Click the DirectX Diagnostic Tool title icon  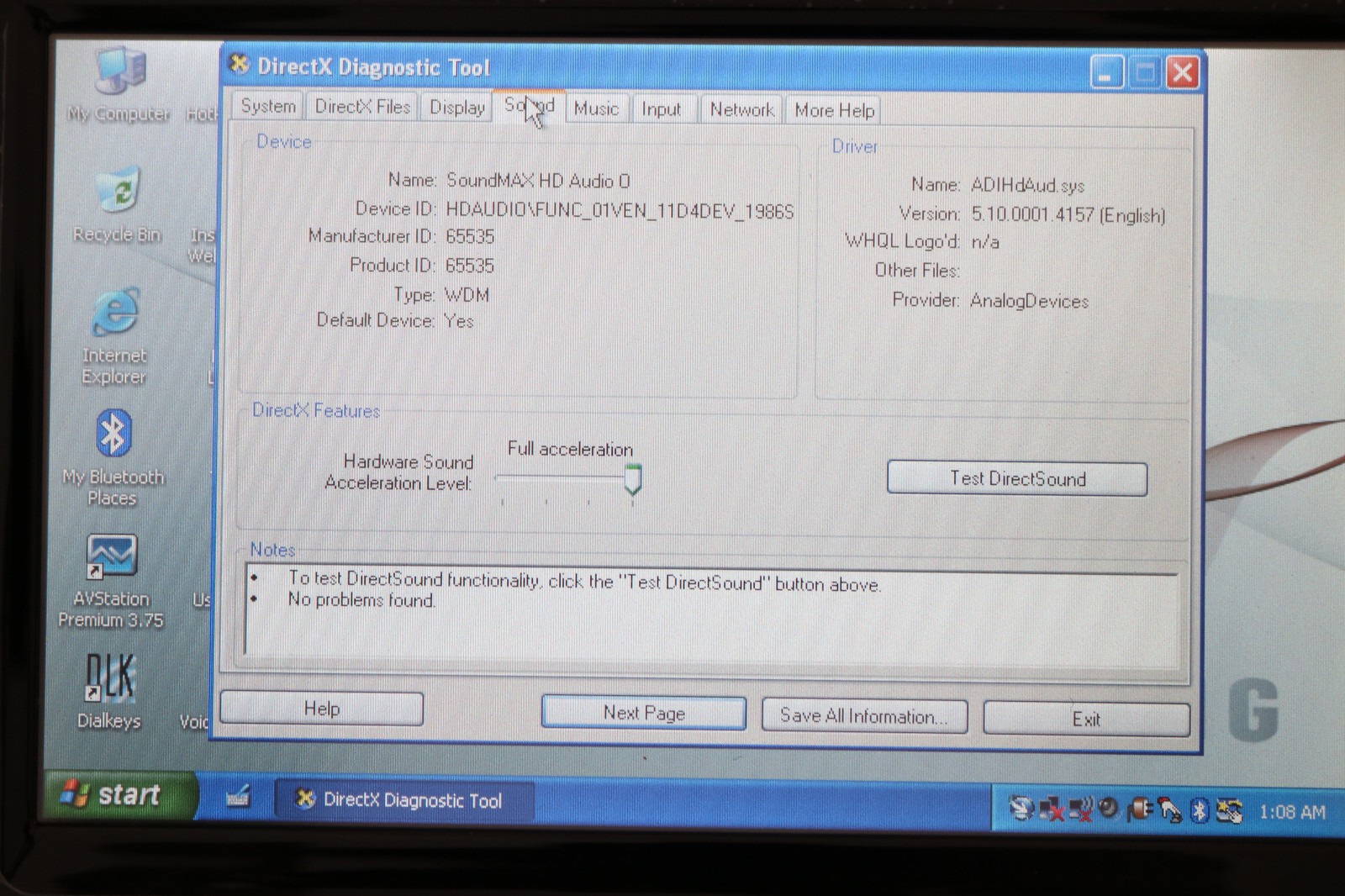(240, 65)
